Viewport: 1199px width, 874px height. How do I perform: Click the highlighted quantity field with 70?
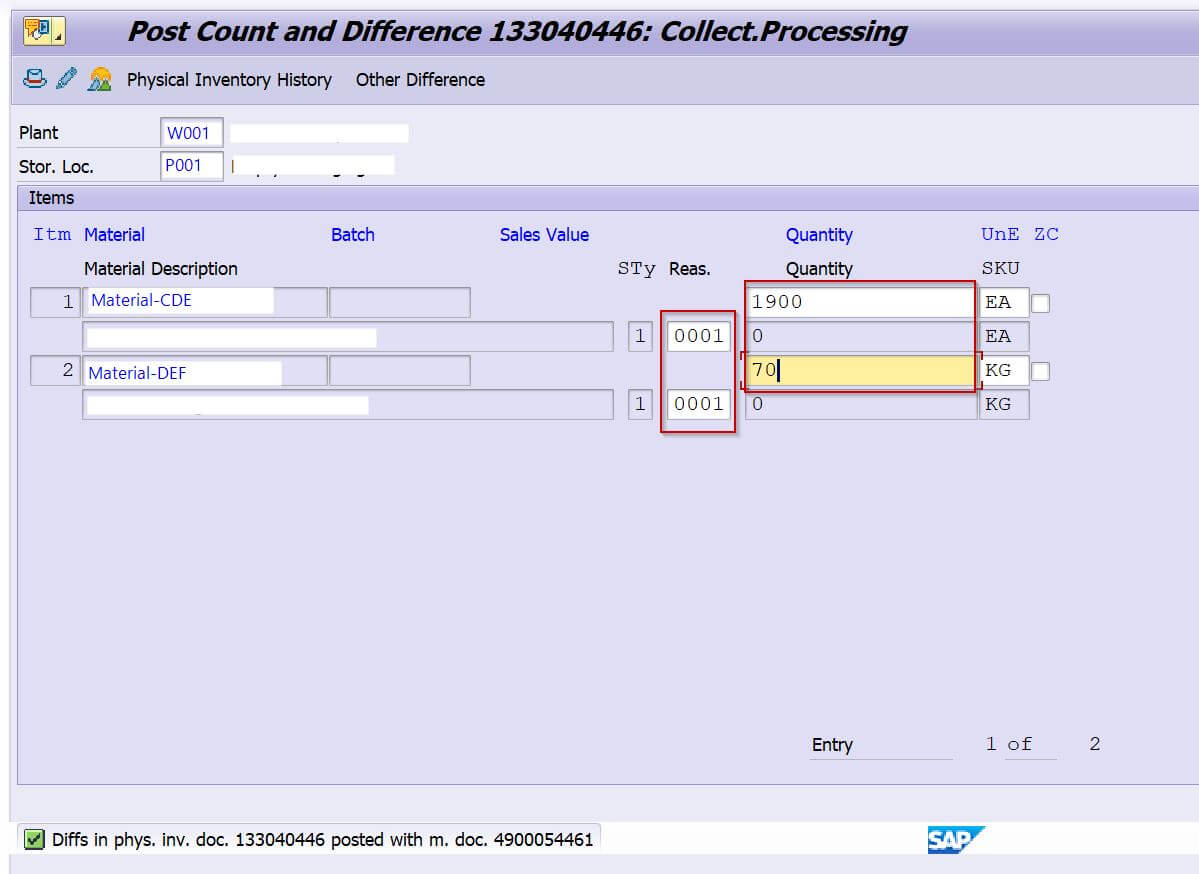click(859, 371)
